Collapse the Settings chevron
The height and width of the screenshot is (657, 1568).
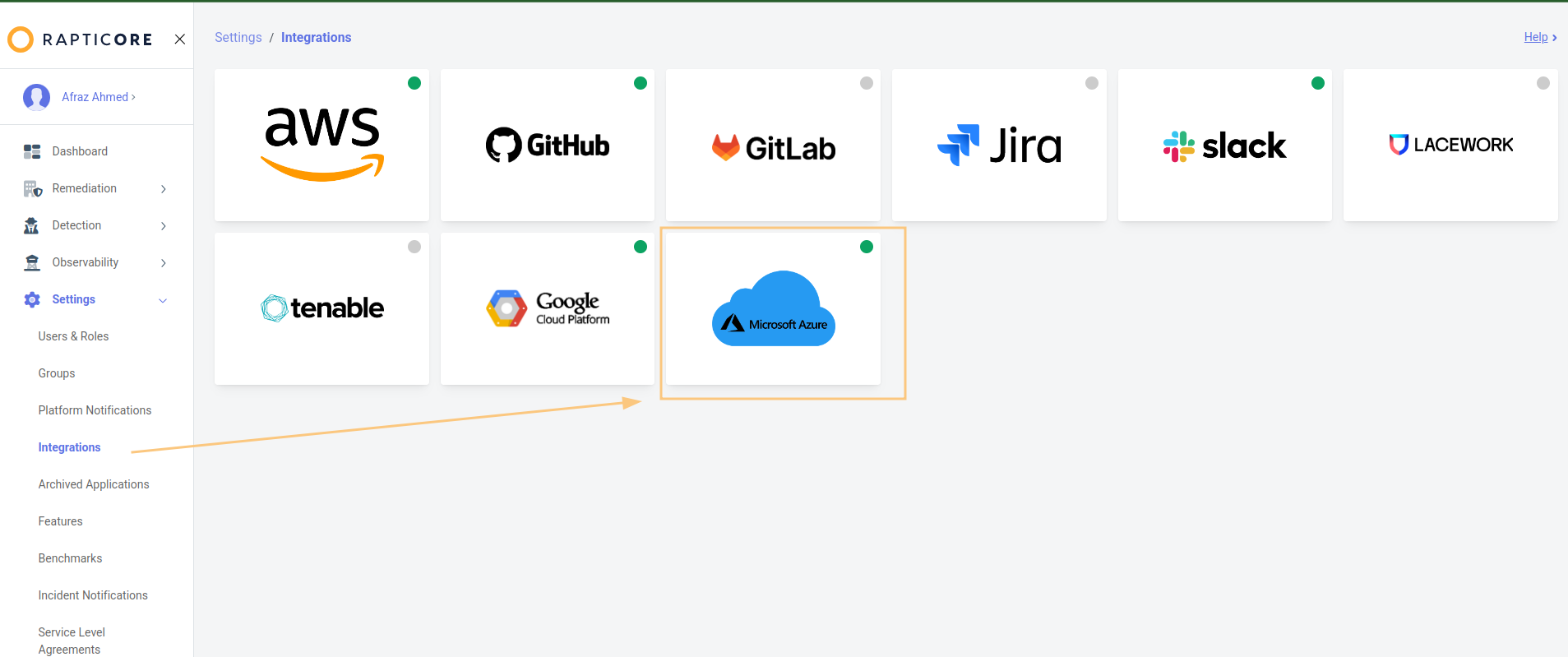(163, 300)
